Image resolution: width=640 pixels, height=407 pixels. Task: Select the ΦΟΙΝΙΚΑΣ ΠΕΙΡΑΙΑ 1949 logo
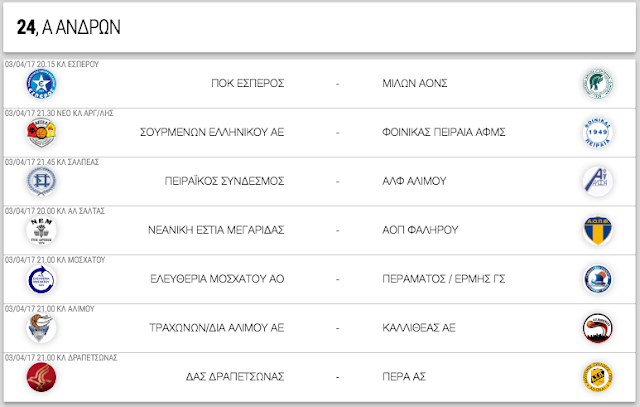click(598, 133)
